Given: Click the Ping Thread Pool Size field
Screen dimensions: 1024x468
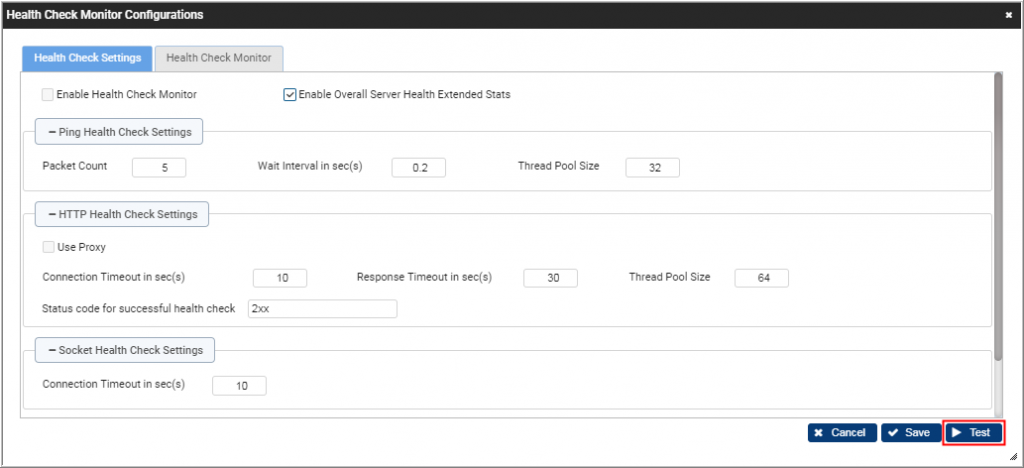Looking at the screenshot, I should (652, 167).
